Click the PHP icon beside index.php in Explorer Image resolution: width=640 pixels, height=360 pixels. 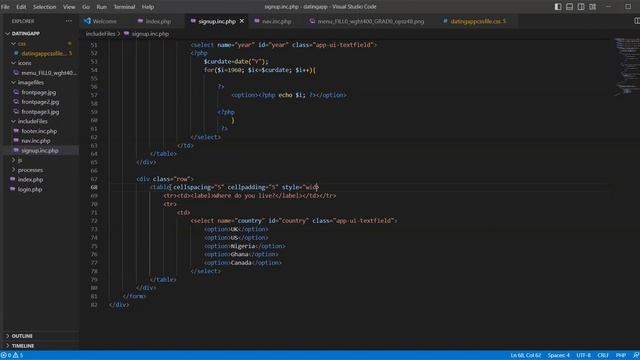pyautogui.click(x=13, y=179)
